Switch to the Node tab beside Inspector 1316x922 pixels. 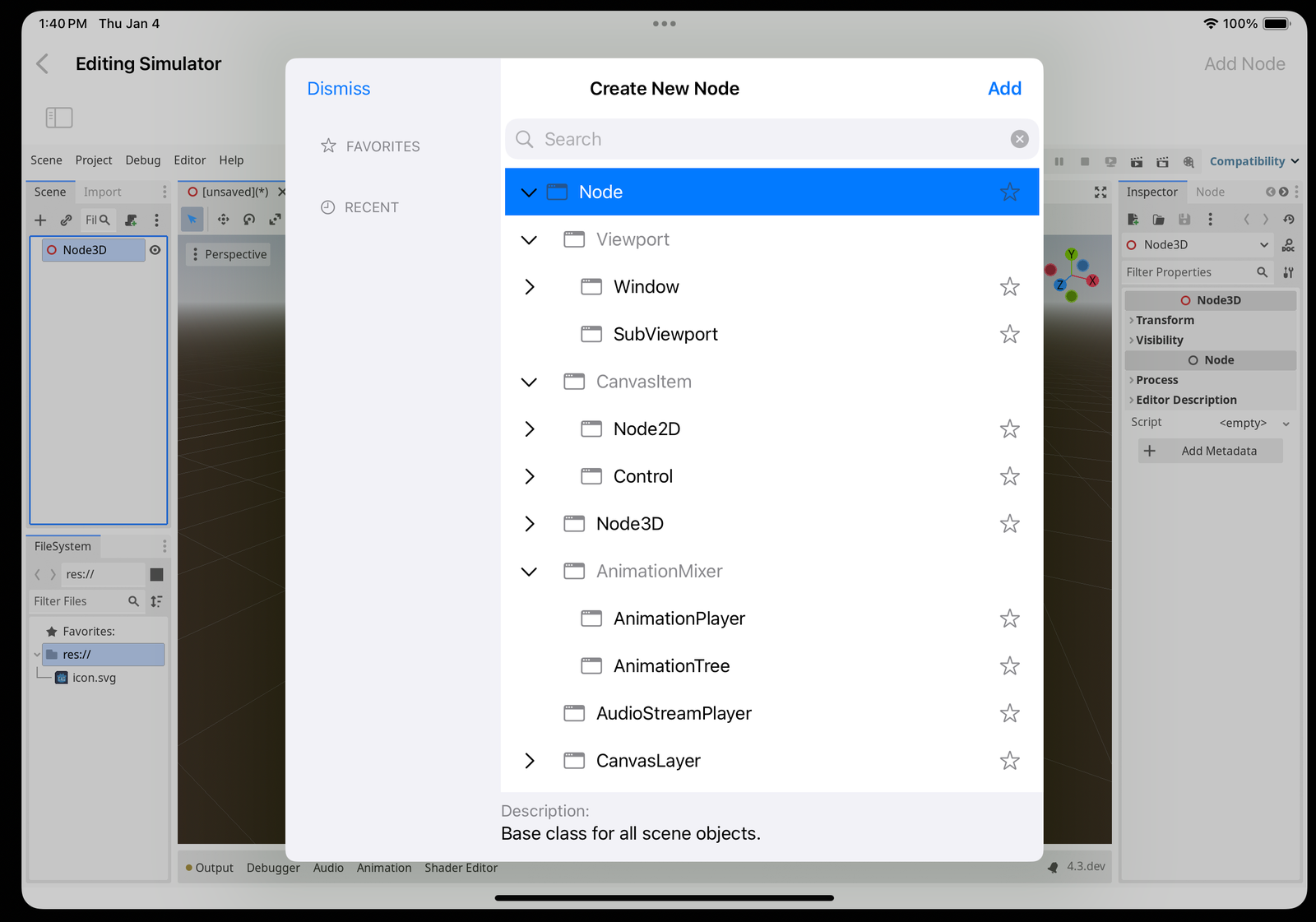pos(1210,192)
